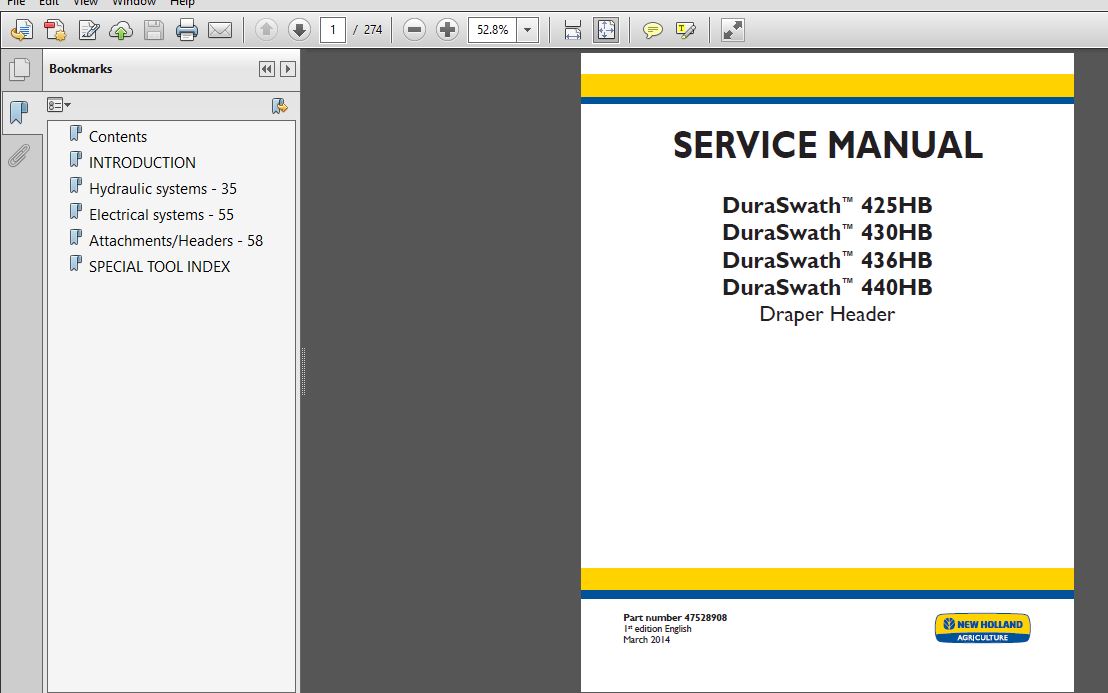The height and width of the screenshot is (693, 1108).
Task: Open the Electrical systems - 55 bookmark
Action: pyautogui.click(x=161, y=215)
